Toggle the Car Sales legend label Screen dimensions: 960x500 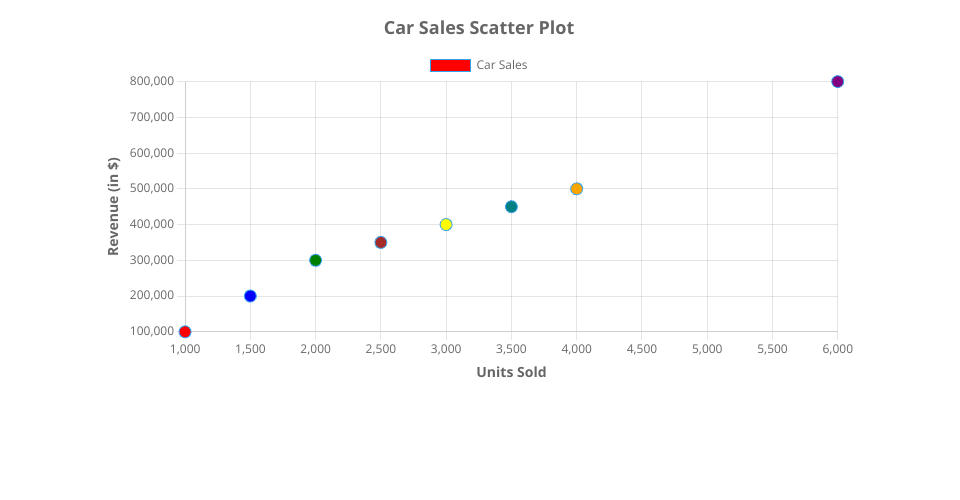[x=501, y=65]
